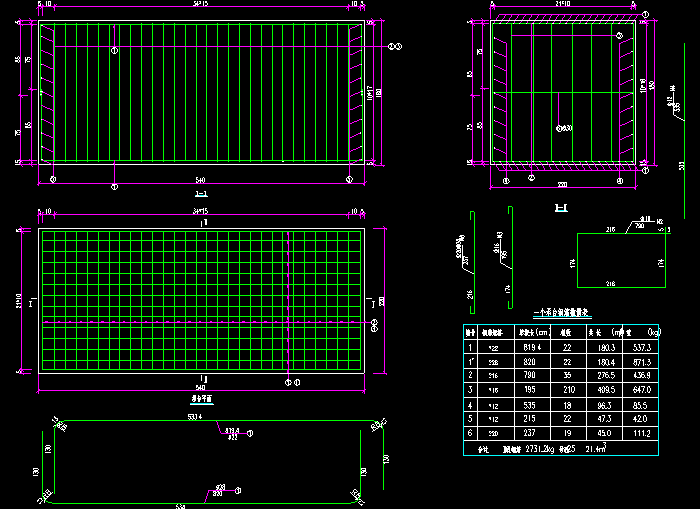Select the 540 dimension below the 1-1 section

[x=200, y=181]
